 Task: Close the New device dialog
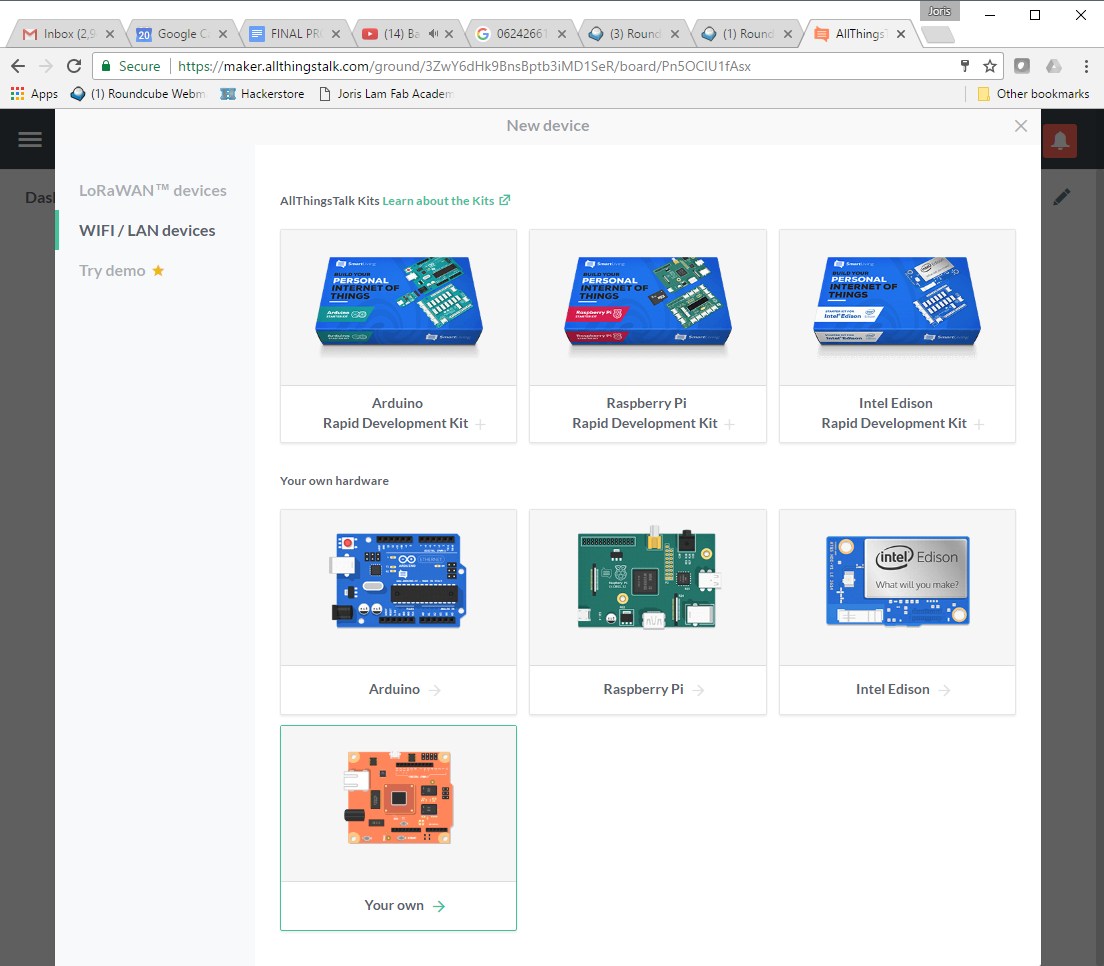(1020, 126)
